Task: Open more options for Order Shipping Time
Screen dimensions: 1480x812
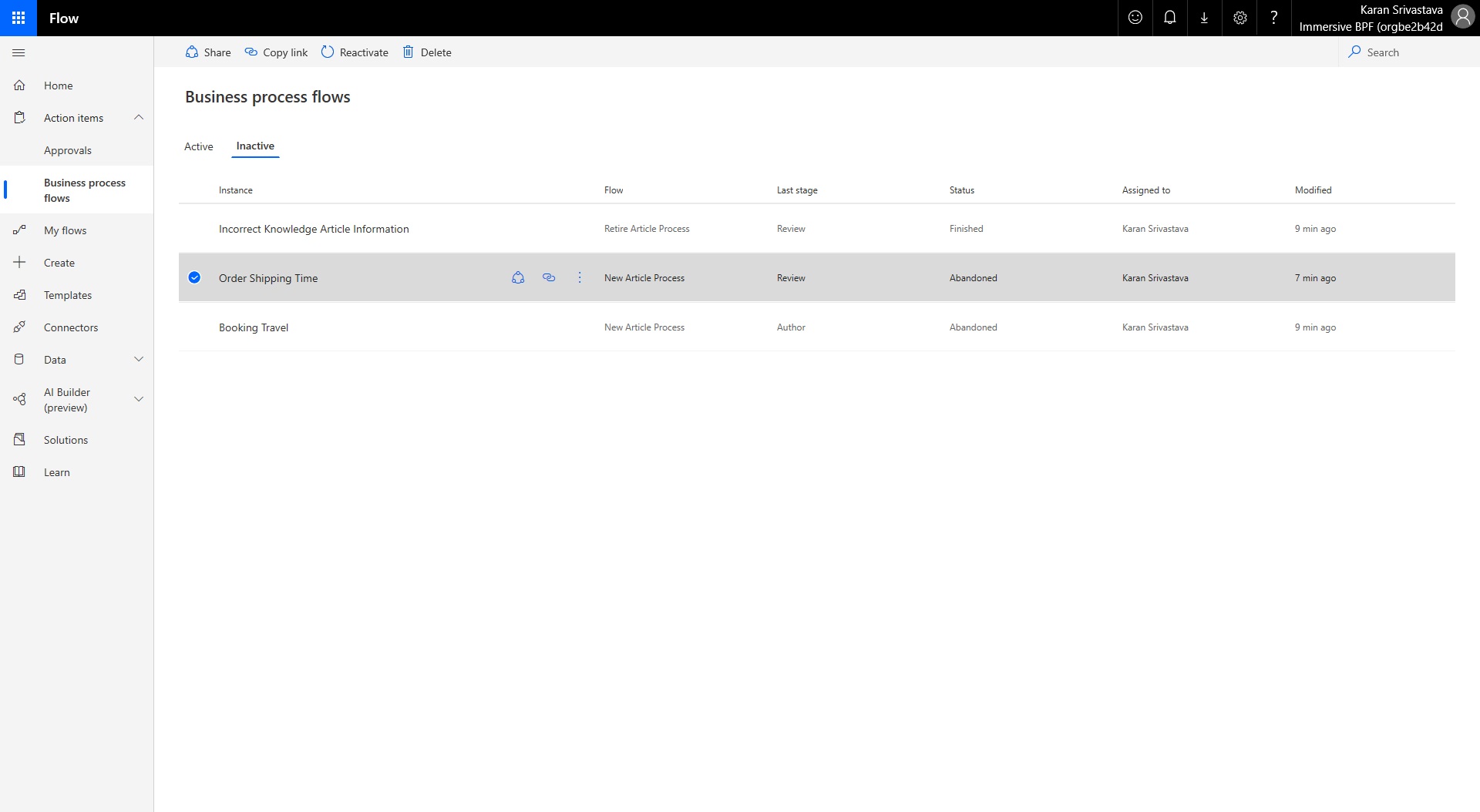Action: [580, 277]
